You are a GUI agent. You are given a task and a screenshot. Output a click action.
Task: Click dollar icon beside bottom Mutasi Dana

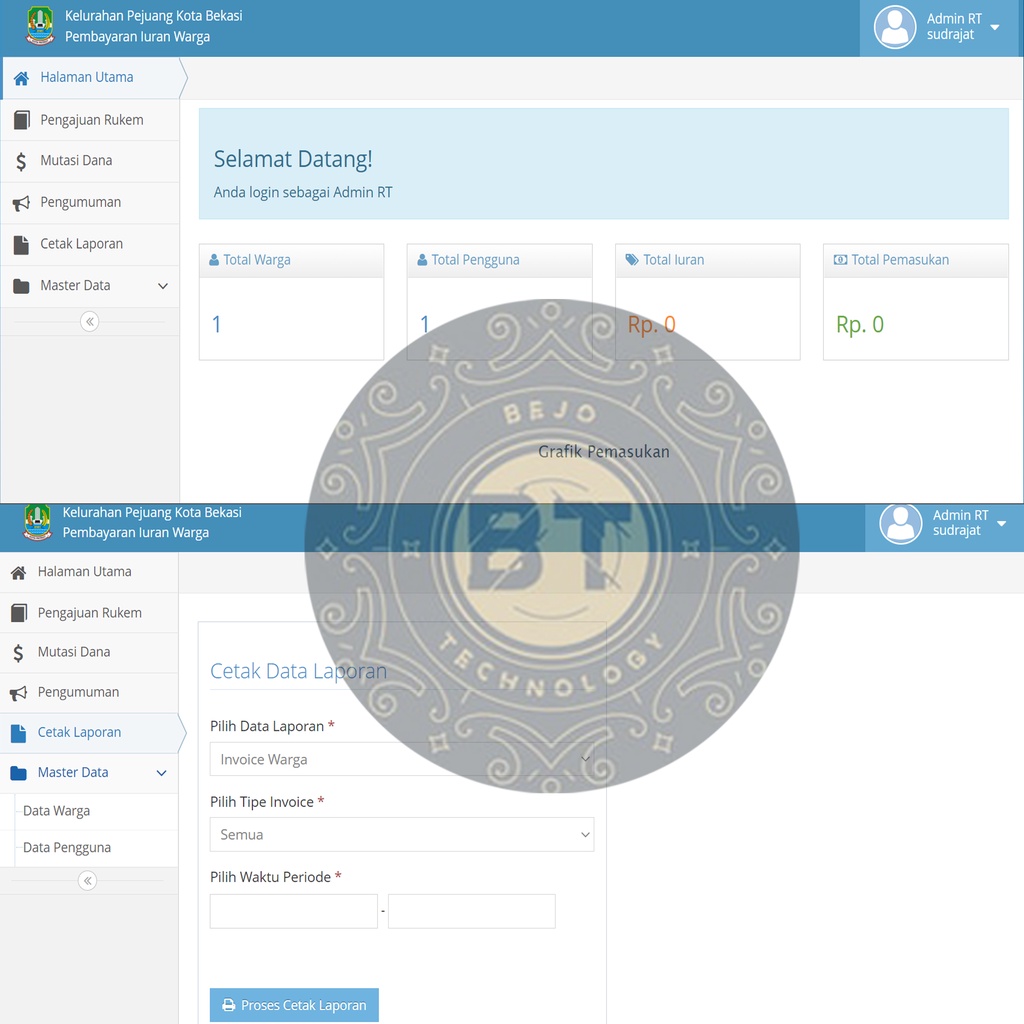(18, 653)
